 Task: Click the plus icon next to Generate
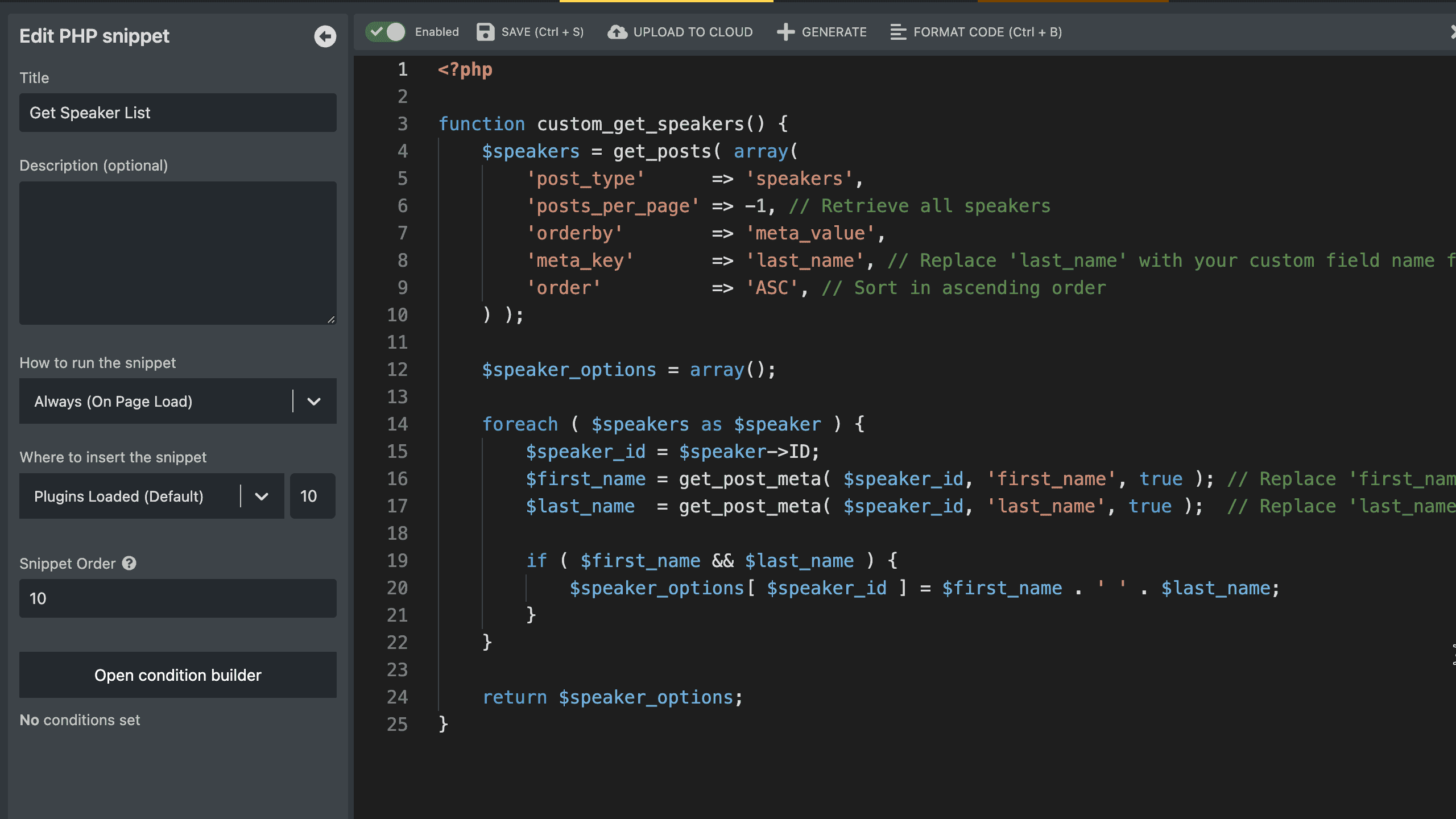tap(785, 32)
